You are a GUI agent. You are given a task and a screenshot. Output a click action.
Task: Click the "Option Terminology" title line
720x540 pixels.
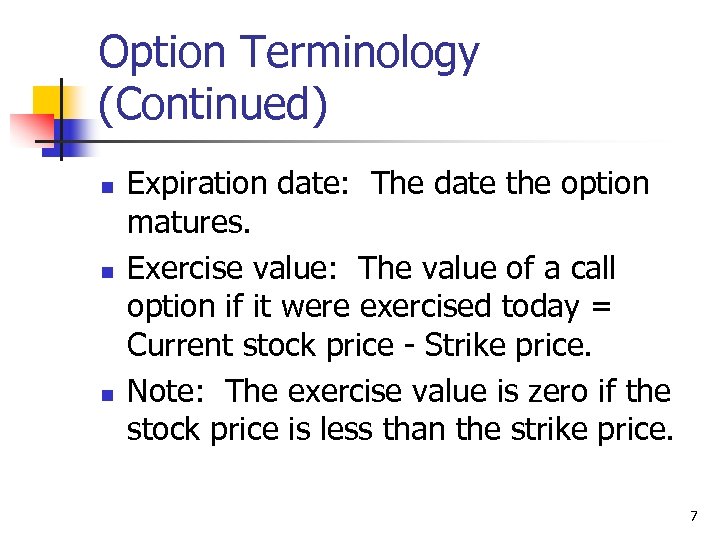pyautogui.click(x=289, y=53)
